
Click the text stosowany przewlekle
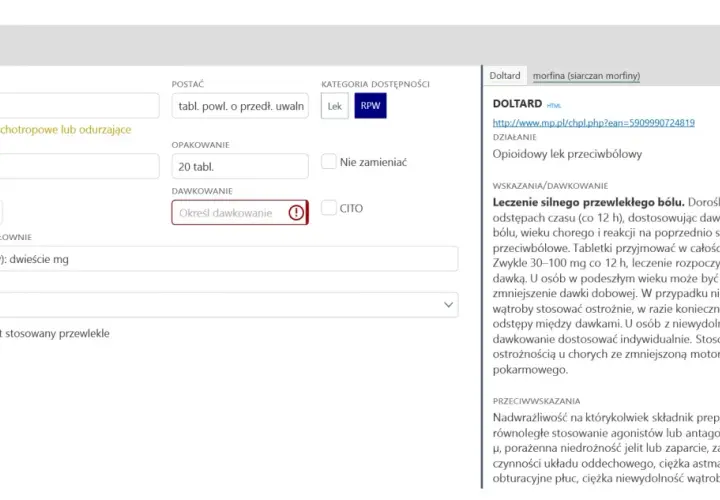tap(57, 333)
